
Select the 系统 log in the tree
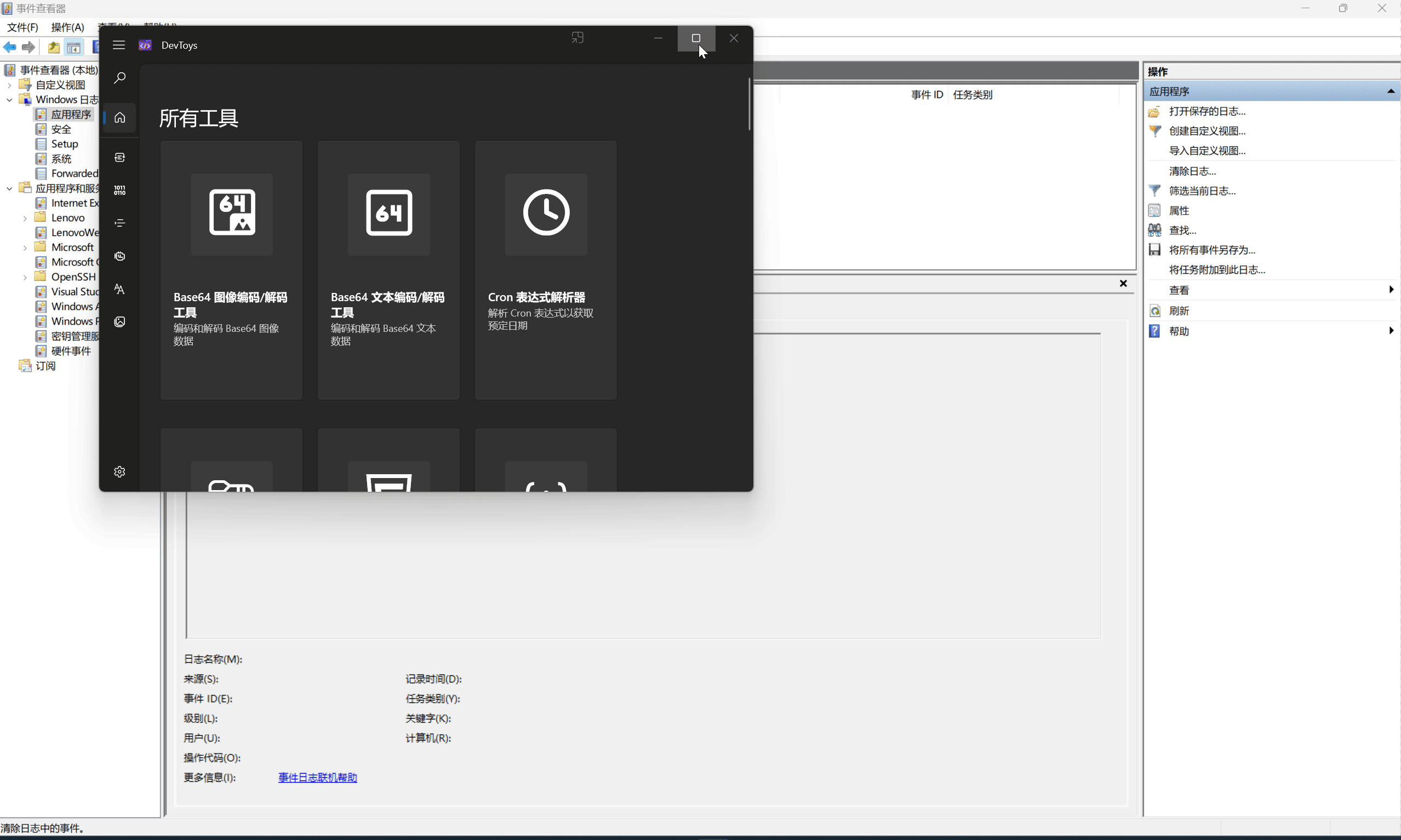pos(61,158)
